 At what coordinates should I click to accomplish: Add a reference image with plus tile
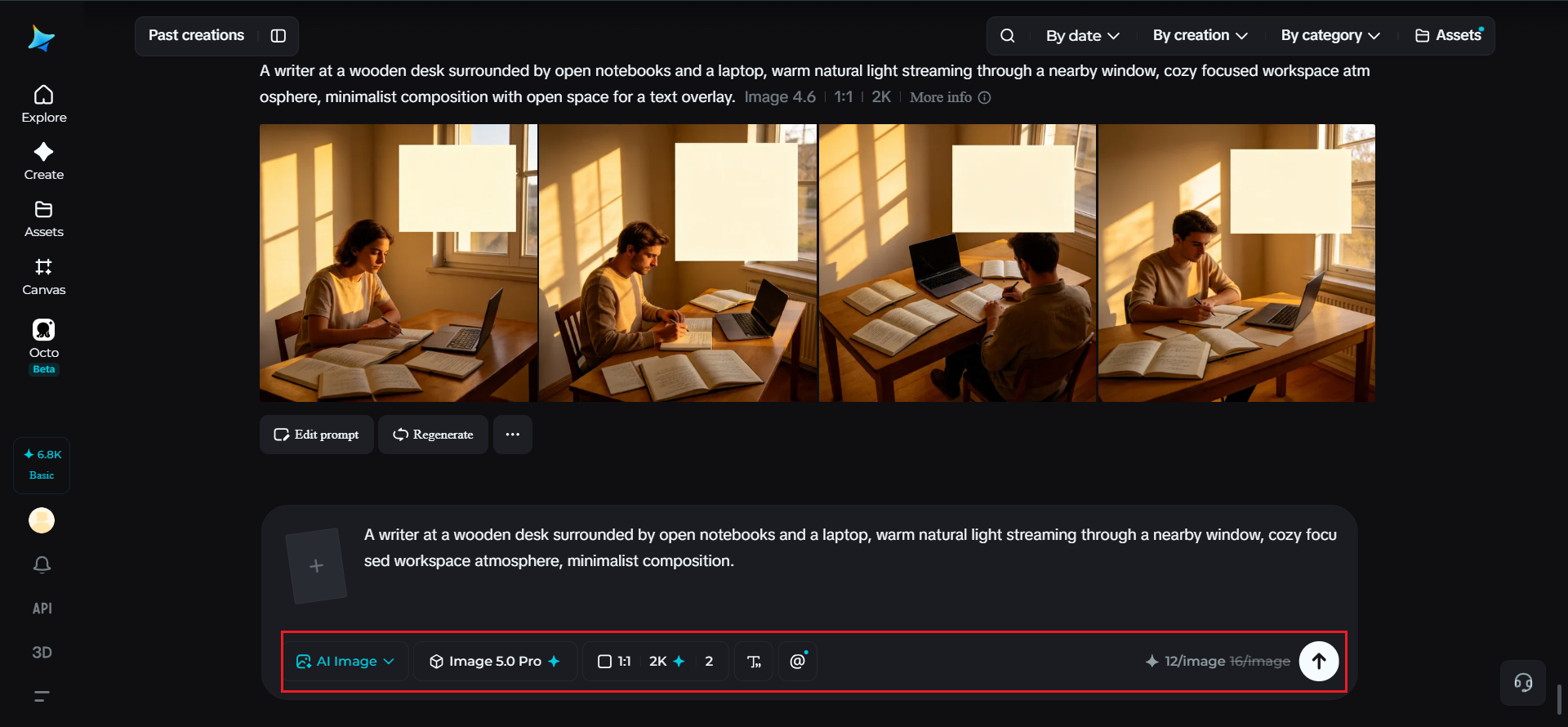pyautogui.click(x=317, y=566)
